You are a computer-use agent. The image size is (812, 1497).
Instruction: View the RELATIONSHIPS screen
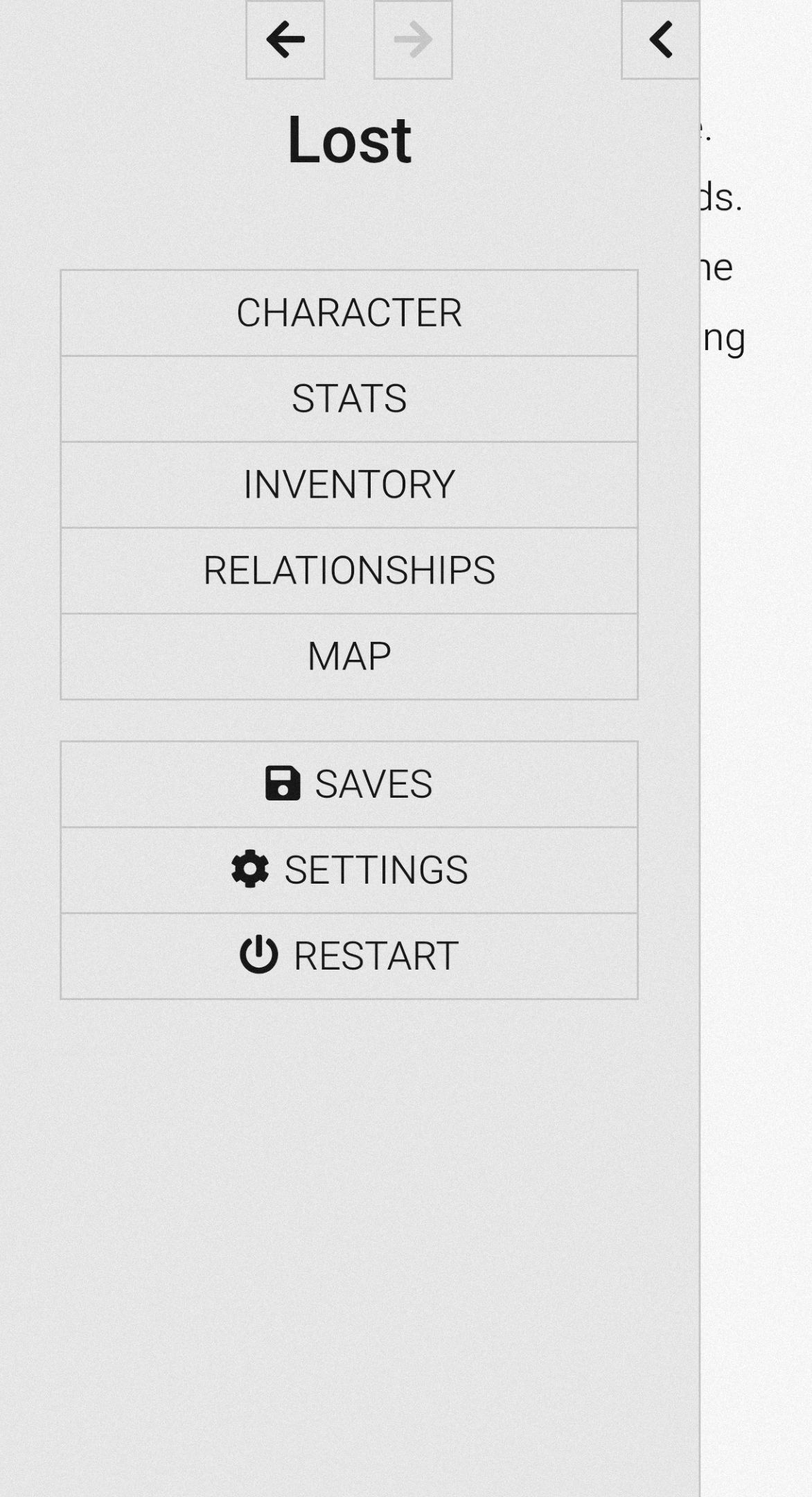(349, 570)
